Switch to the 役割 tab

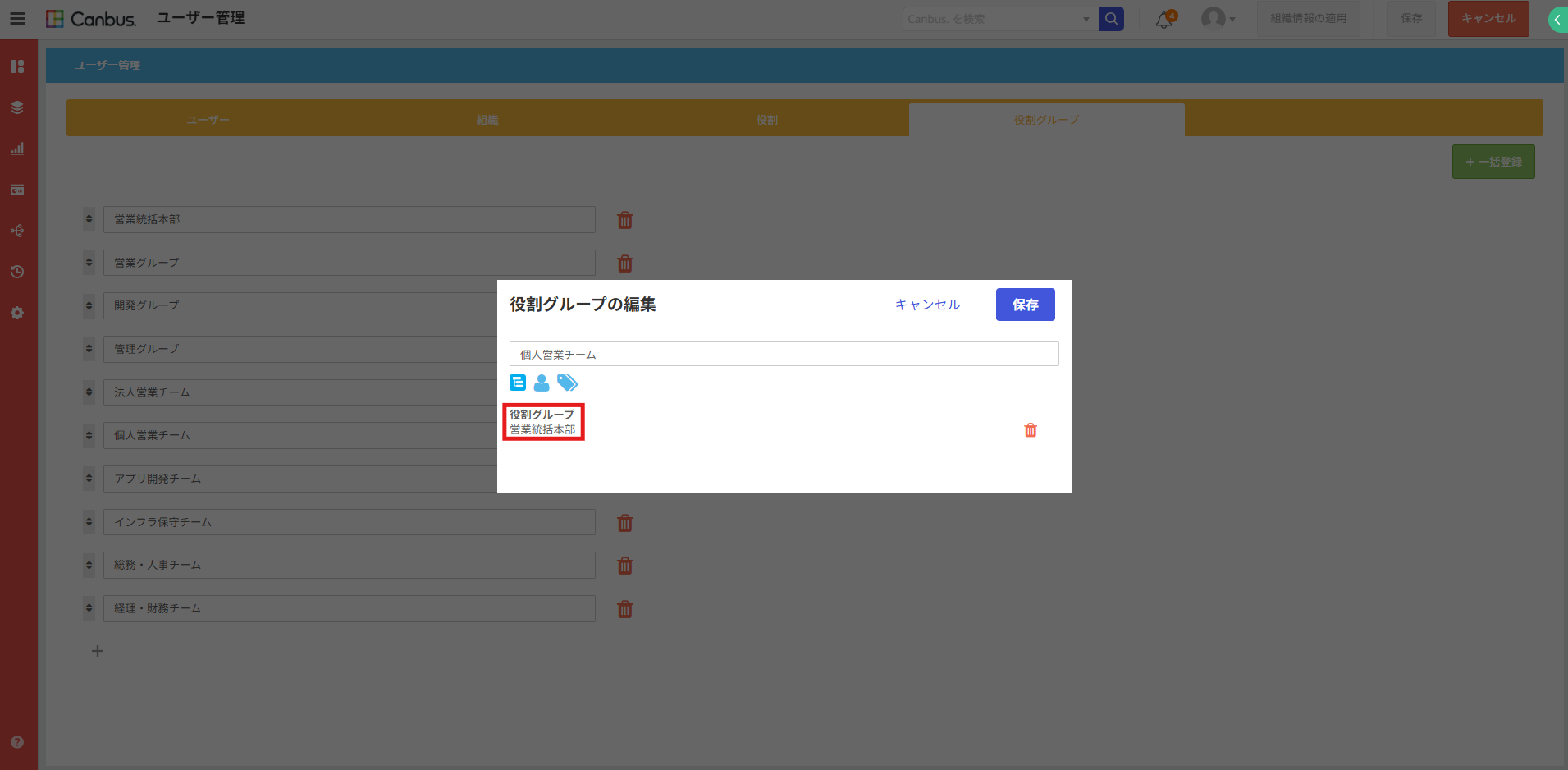click(767, 120)
